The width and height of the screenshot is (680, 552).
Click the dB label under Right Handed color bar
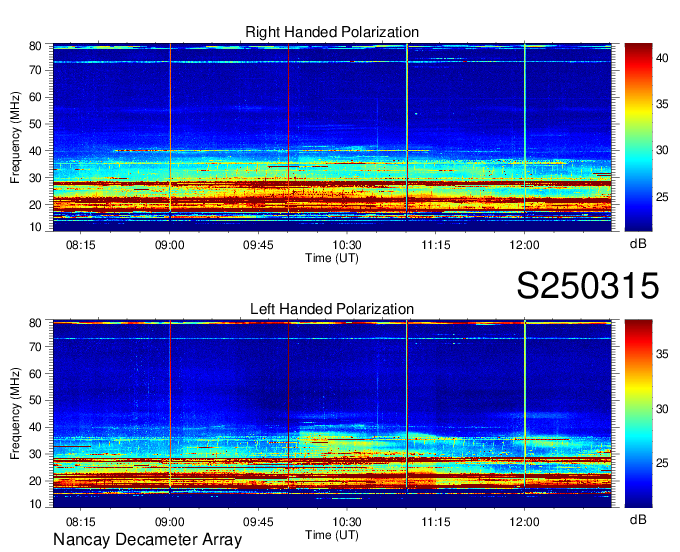[x=638, y=244]
